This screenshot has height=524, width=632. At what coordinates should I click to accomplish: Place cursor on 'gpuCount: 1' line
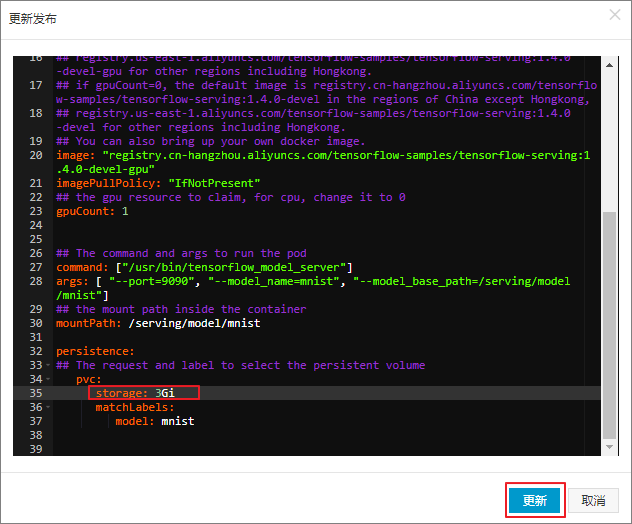pyautogui.click(x=92, y=211)
